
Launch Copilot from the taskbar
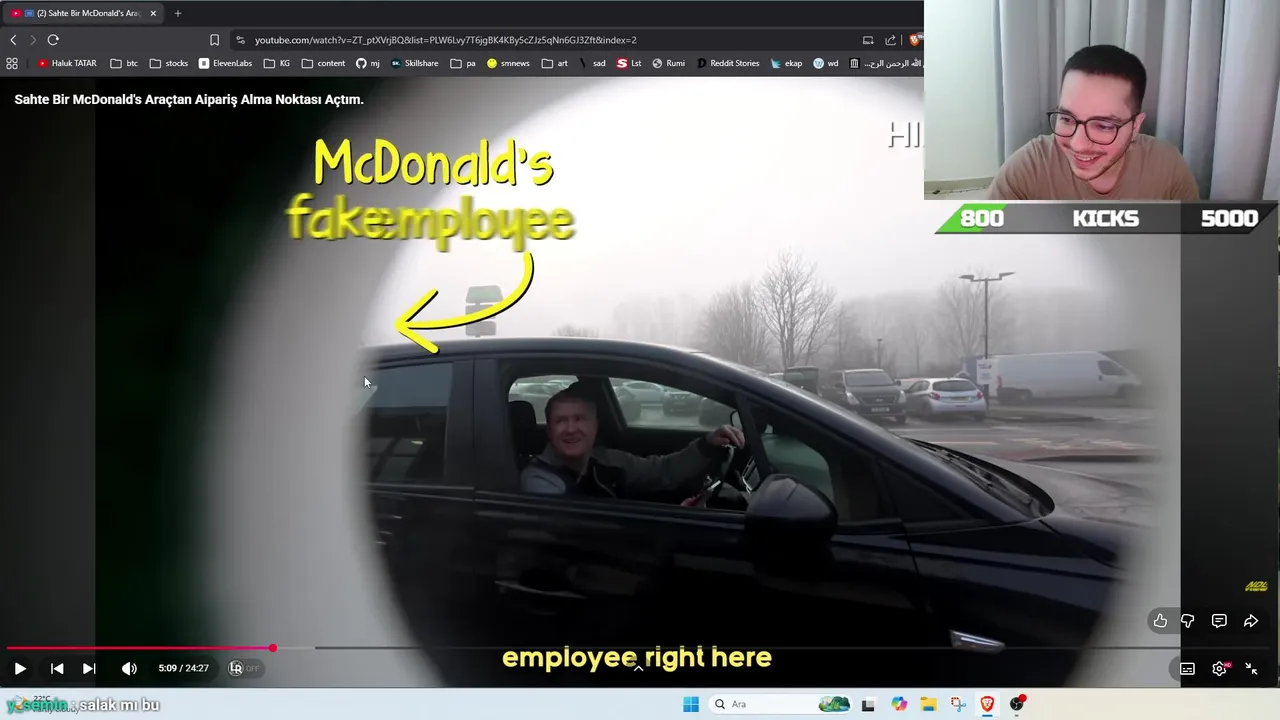[899, 704]
